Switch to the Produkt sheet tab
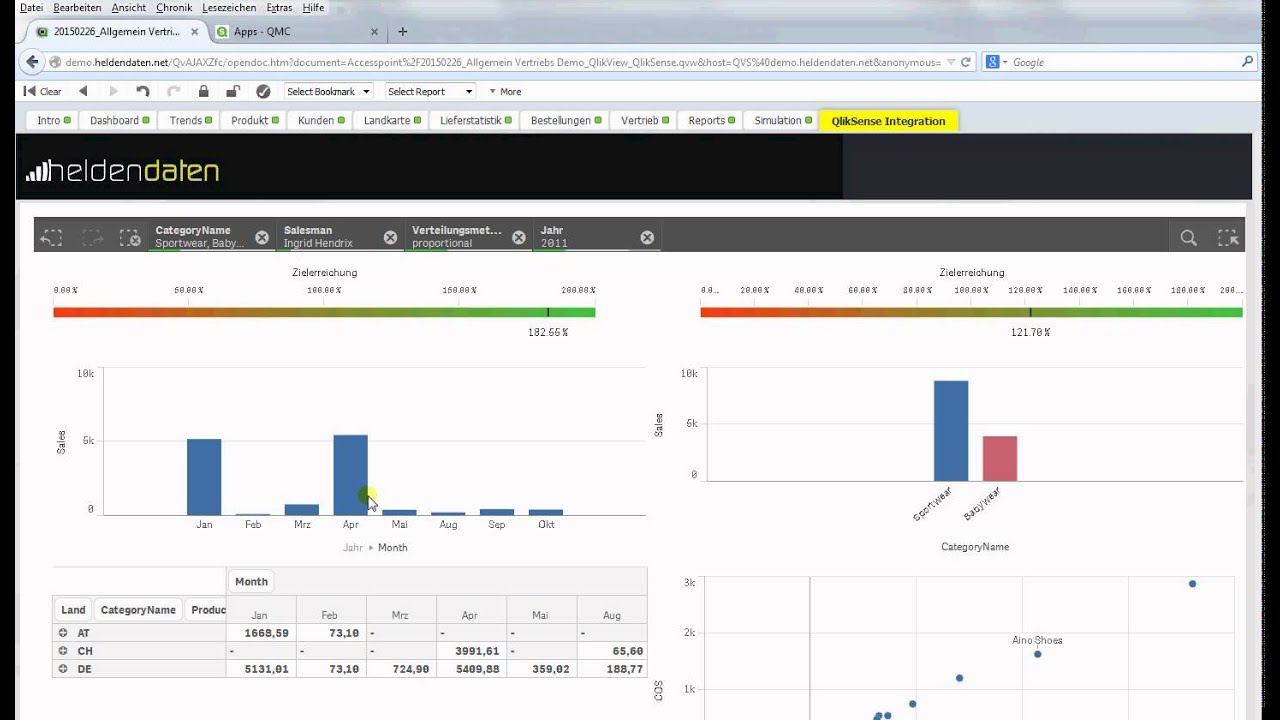 [x=254, y=120]
